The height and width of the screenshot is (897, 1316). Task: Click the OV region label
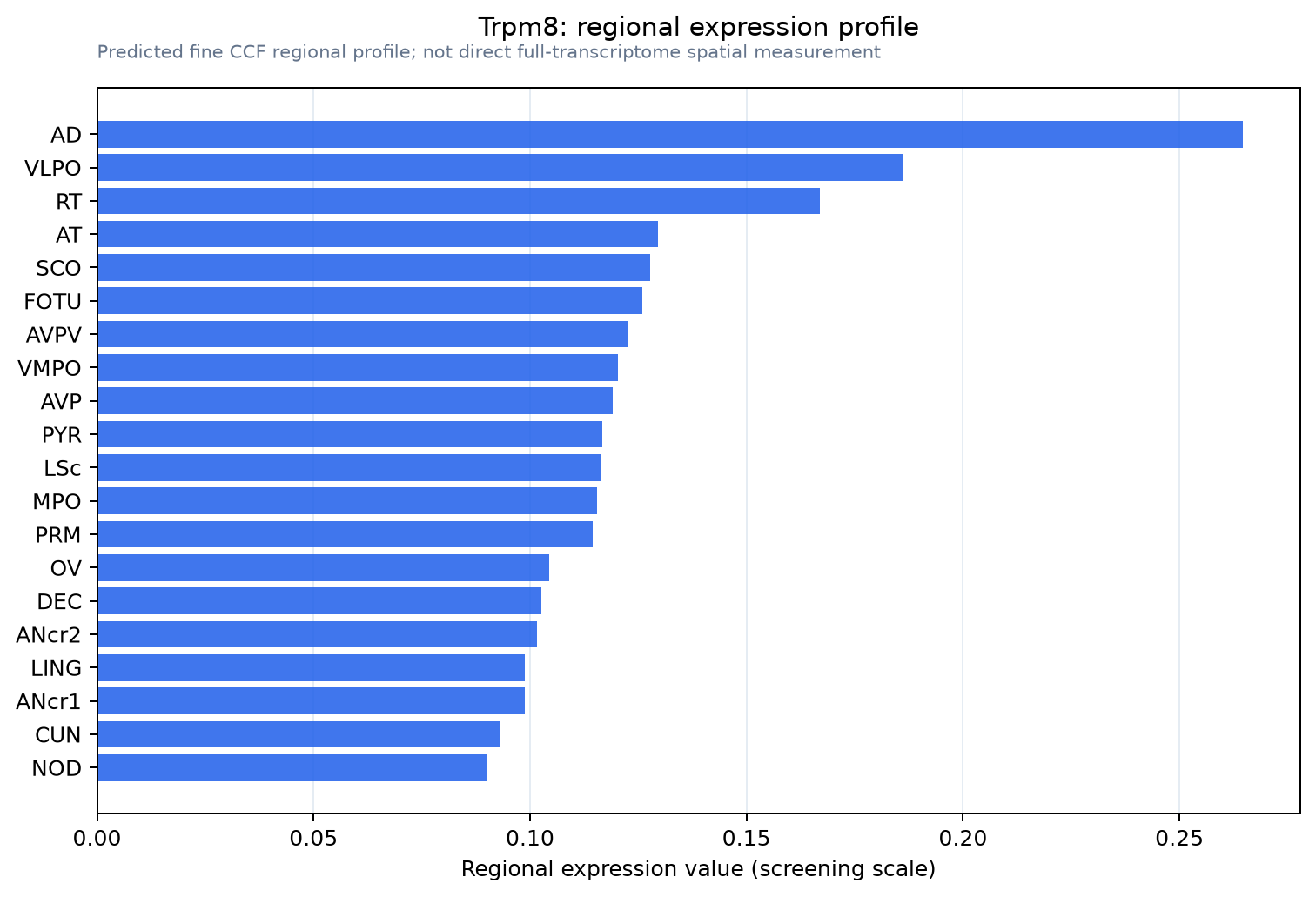(x=66, y=568)
